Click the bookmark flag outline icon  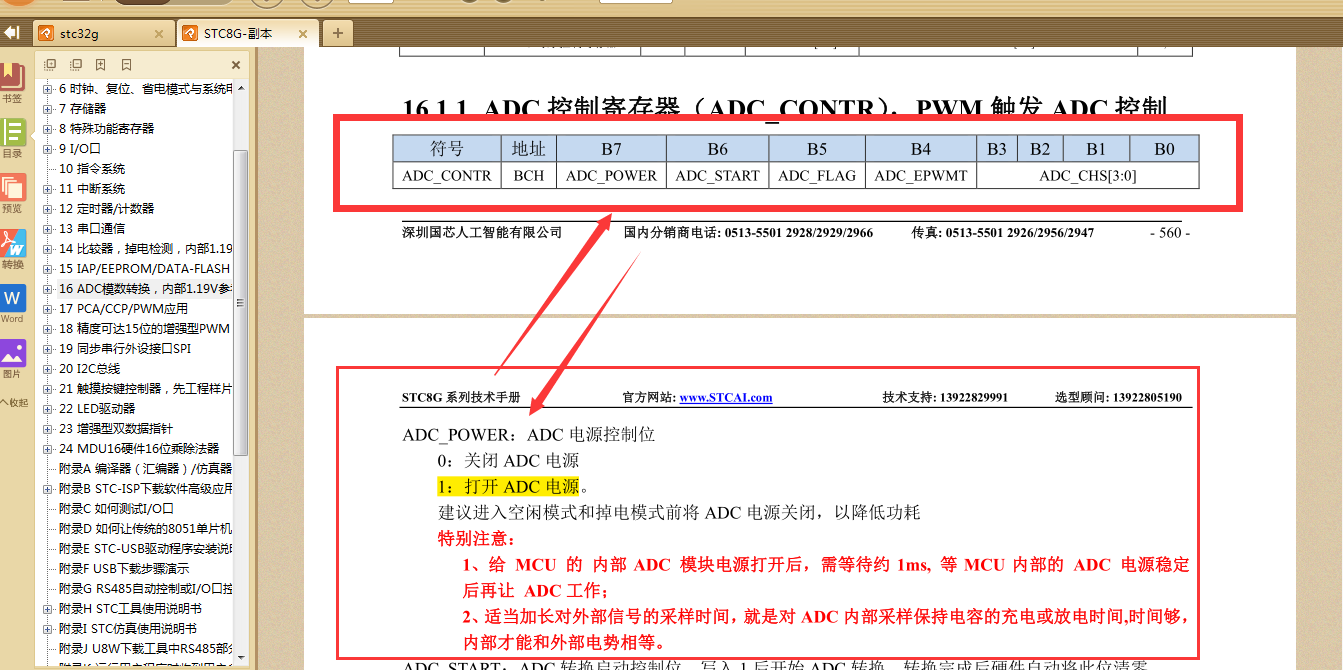point(126,65)
